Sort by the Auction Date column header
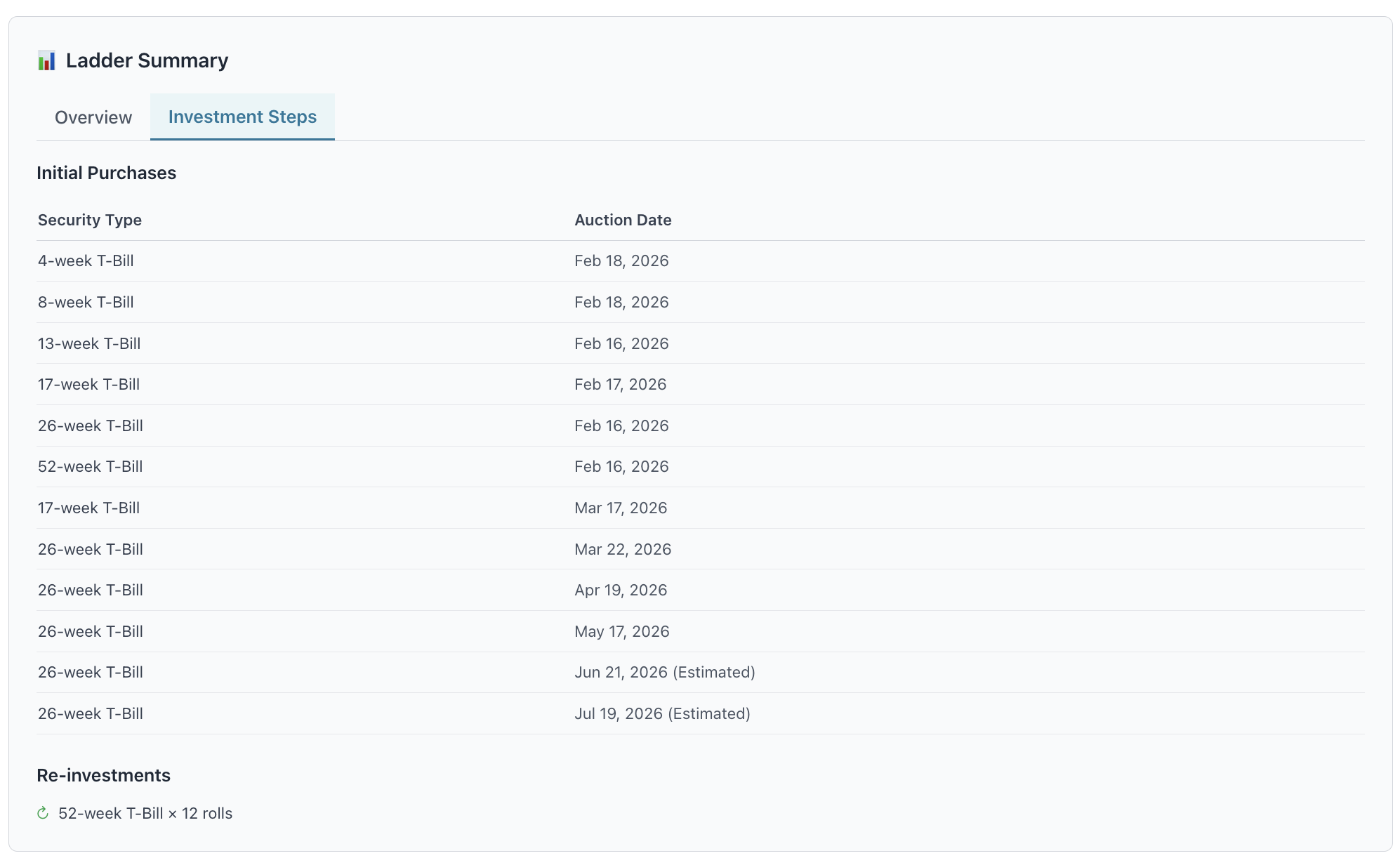Image resolution: width=1400 pixels, height=858 pixels. coord(622,220)
